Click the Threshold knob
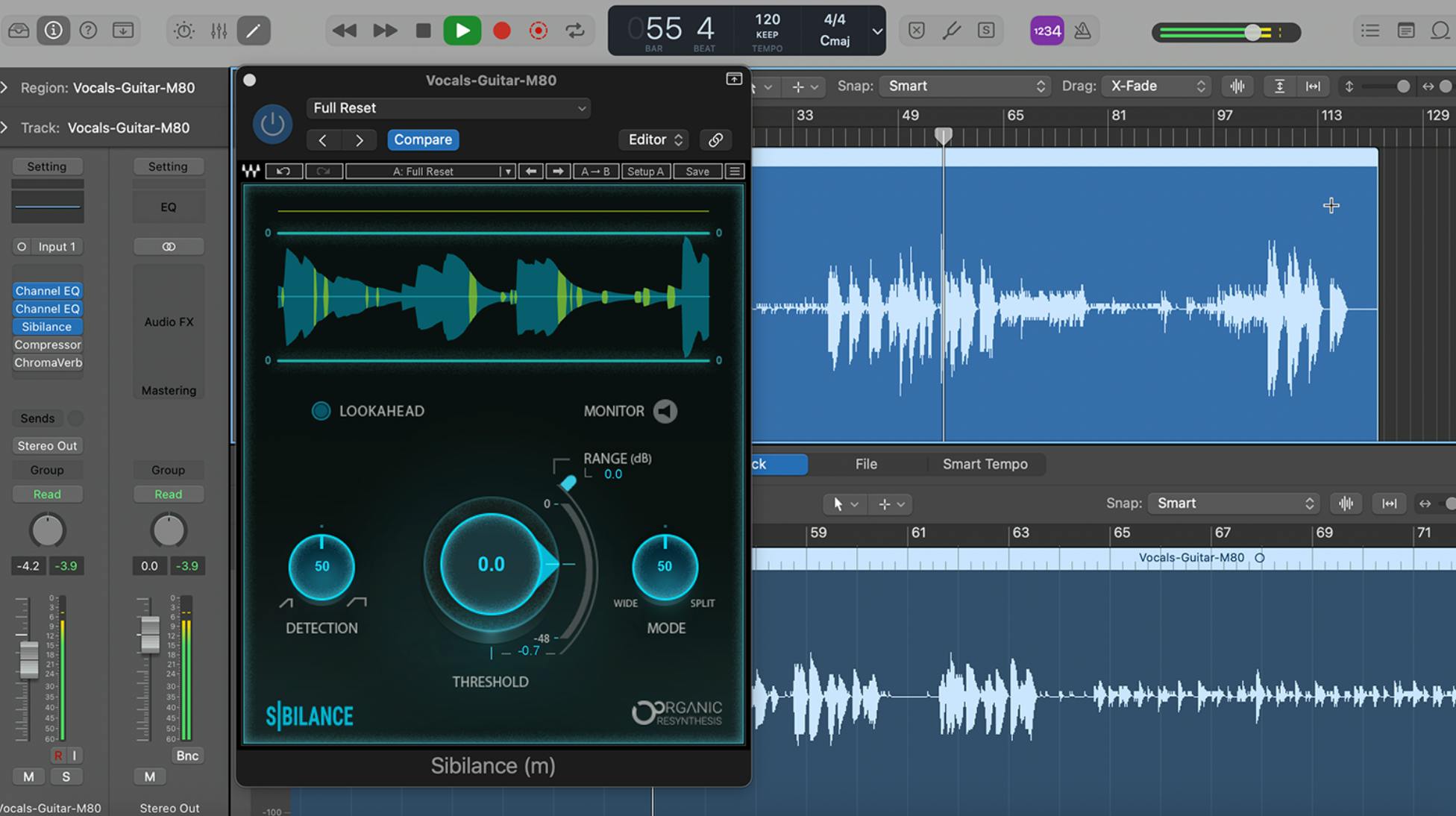1456x816 pixels. 492,565
